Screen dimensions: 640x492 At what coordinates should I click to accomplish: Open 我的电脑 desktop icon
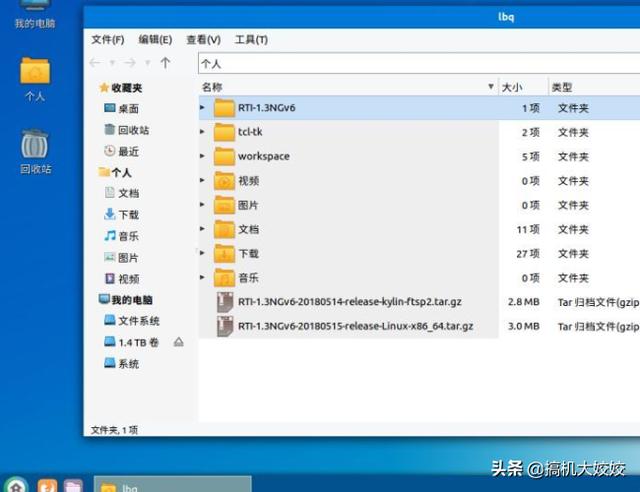(x=35, y=15)
